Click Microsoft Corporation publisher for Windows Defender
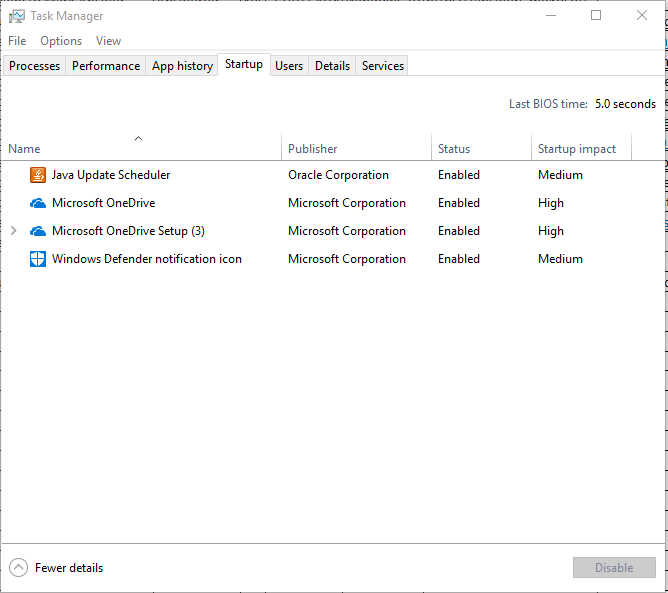Image resolution: width=668 pixels, height=593 pixels. click(347, 259)
